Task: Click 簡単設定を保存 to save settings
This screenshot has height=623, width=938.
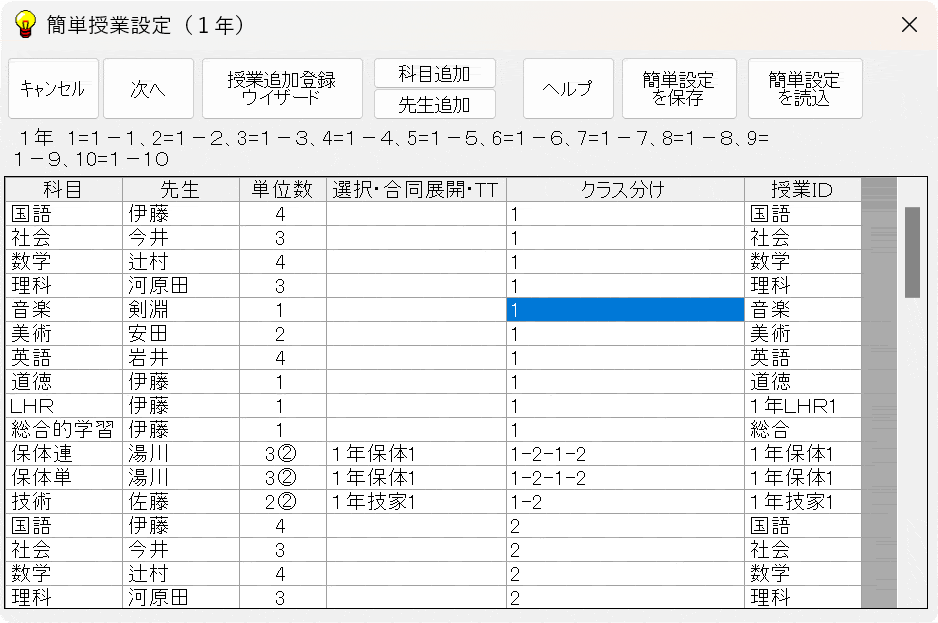Action: coord(680,89)
